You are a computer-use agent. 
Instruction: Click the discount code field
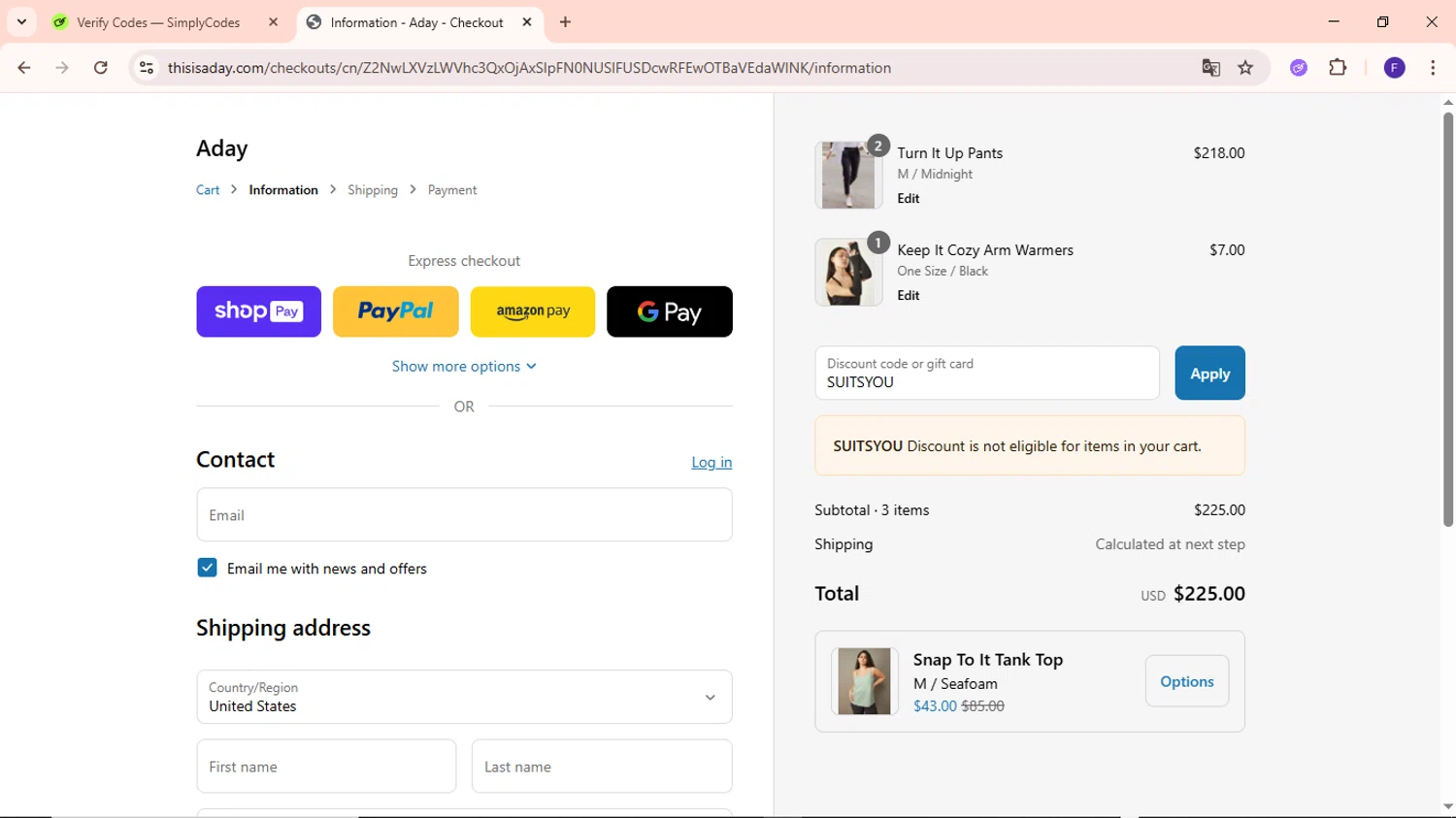pyautogui.click(x=987, y=373)
